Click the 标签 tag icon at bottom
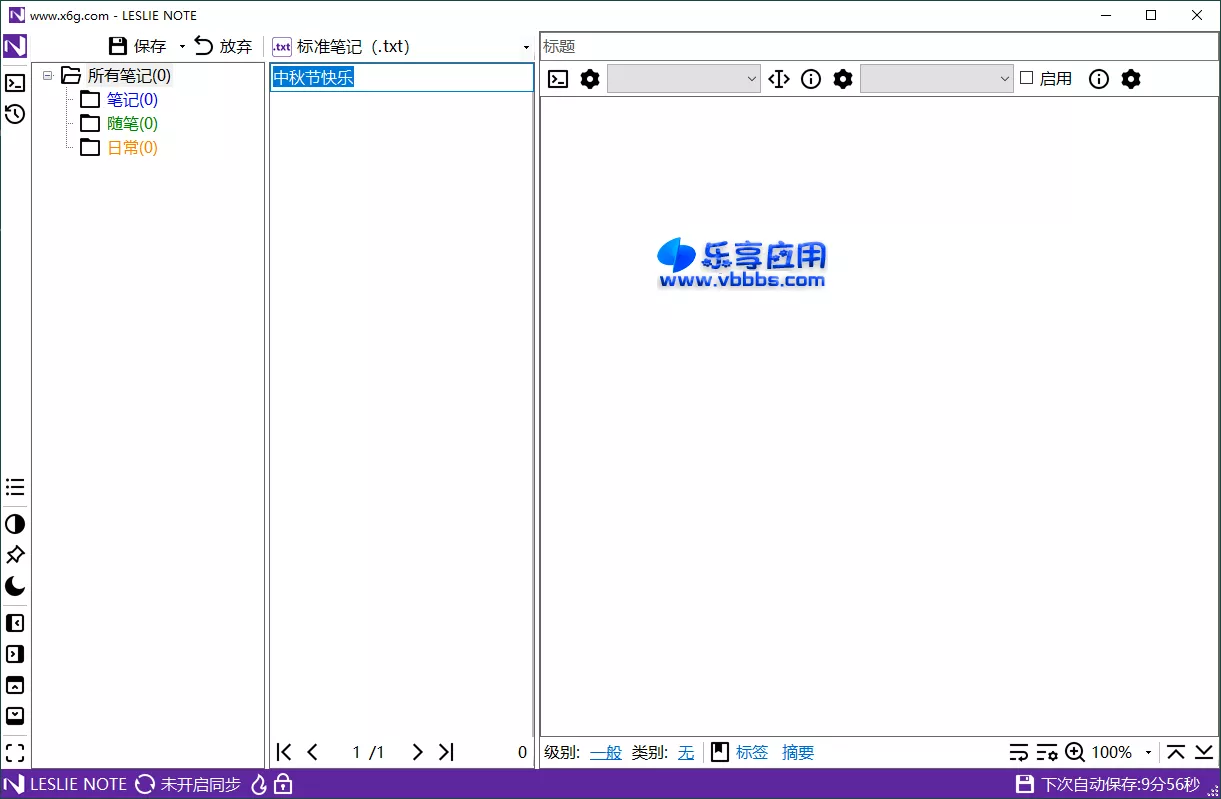Image resolution: width=1221 pixels, height=799 pixels. point(720,752)
